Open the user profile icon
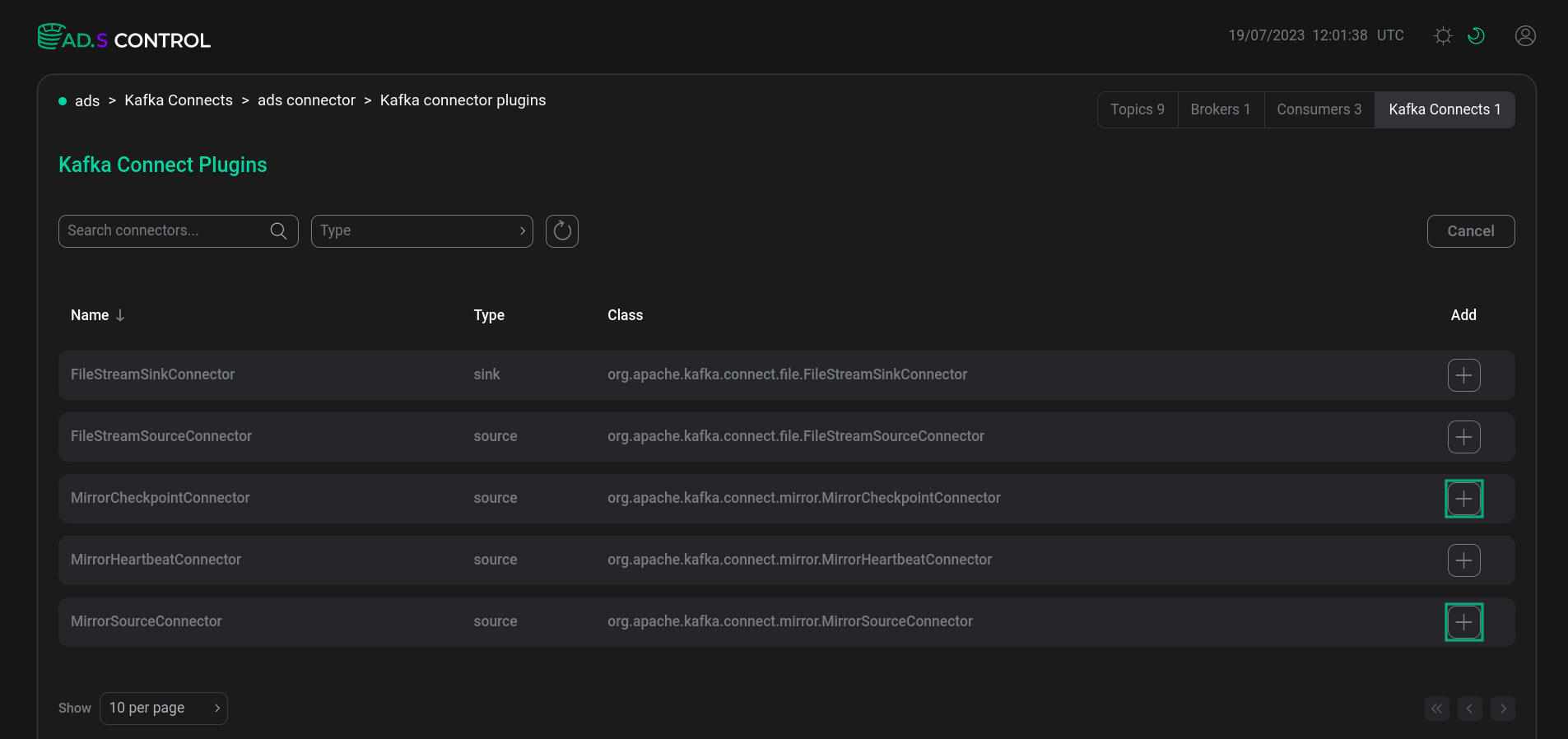Screen dimensions: 1568x739 pos(1525,35)
